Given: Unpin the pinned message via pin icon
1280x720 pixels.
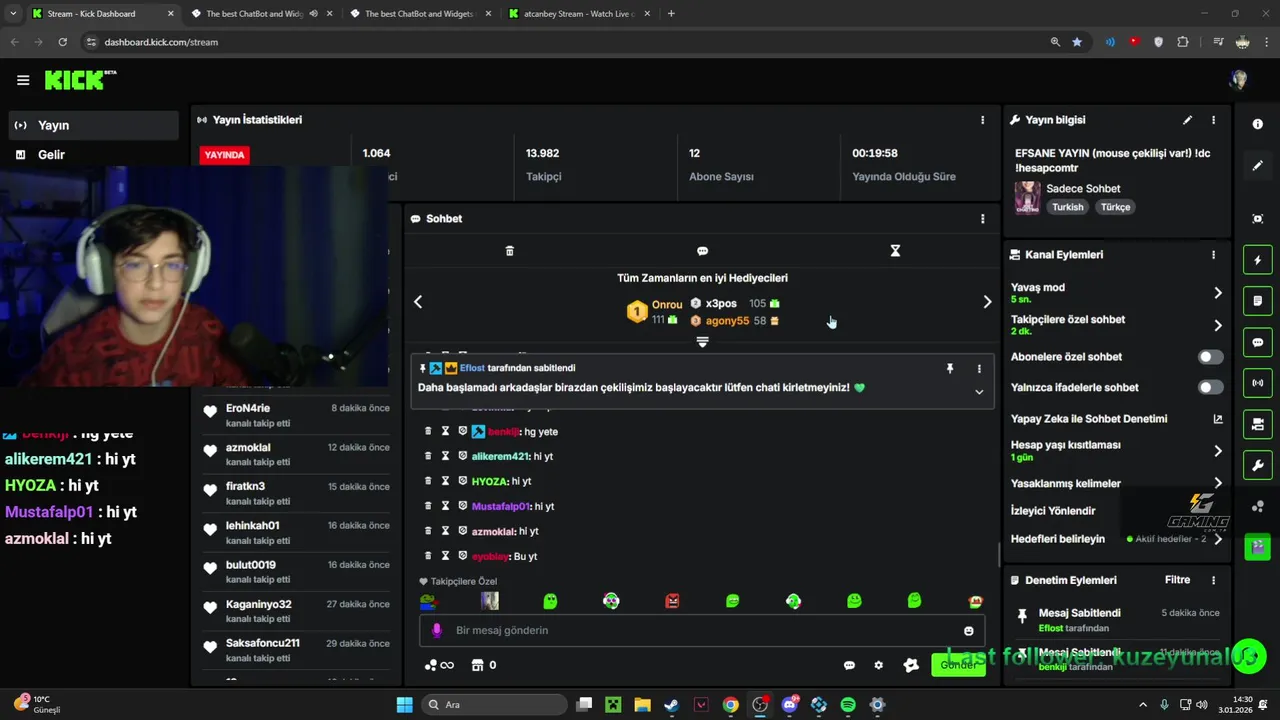Looking at the screenshot, I should [949, 368].
